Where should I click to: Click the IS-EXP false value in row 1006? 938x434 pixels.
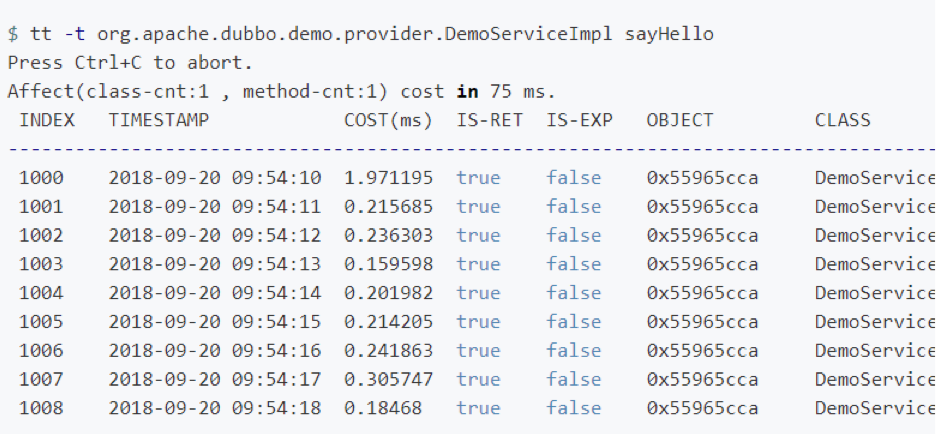574,351
